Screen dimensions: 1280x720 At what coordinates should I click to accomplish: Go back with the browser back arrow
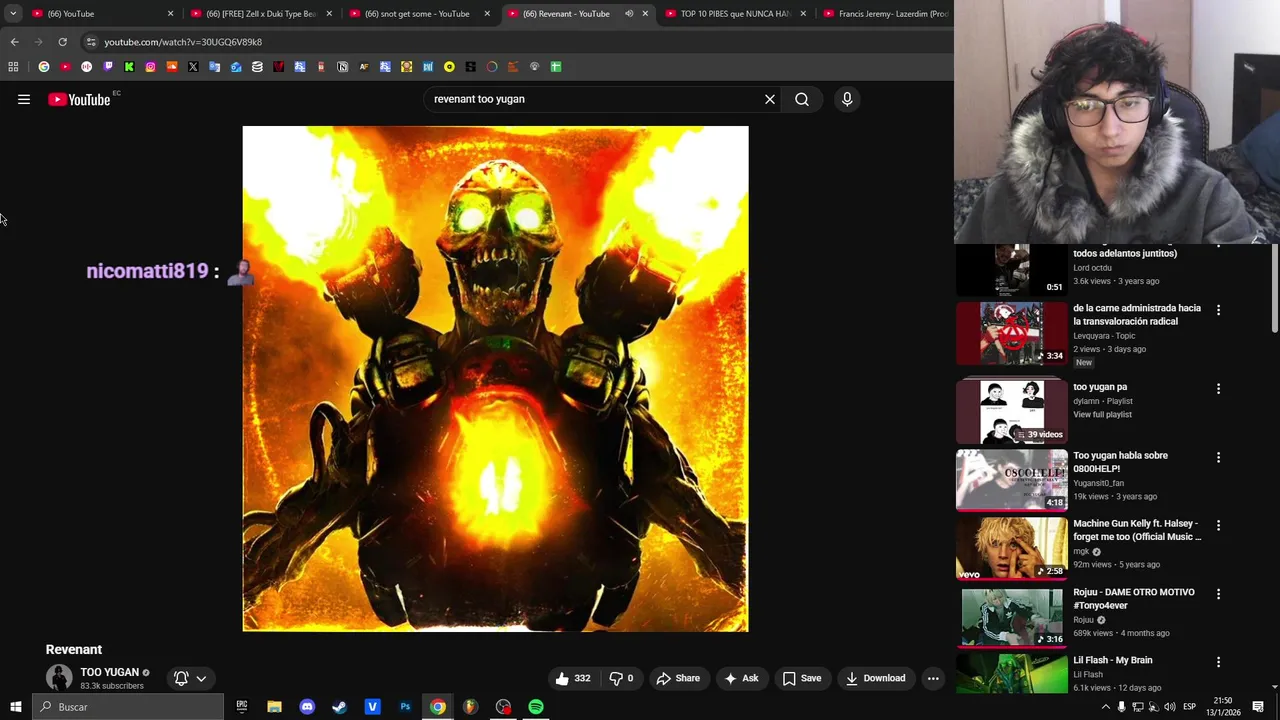coord(14,42)
